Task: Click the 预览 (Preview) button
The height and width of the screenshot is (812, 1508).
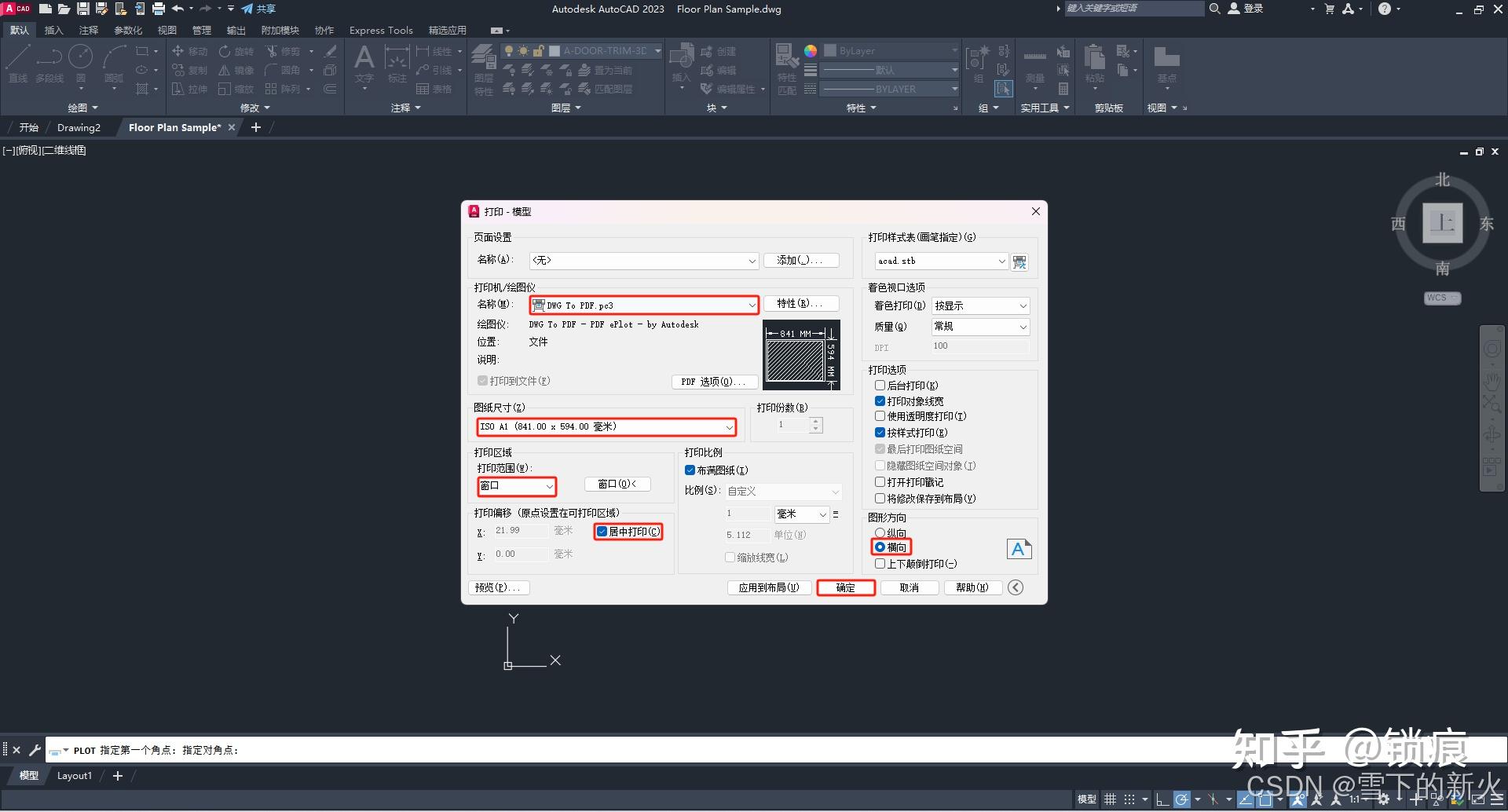Action: click(499, 587)
